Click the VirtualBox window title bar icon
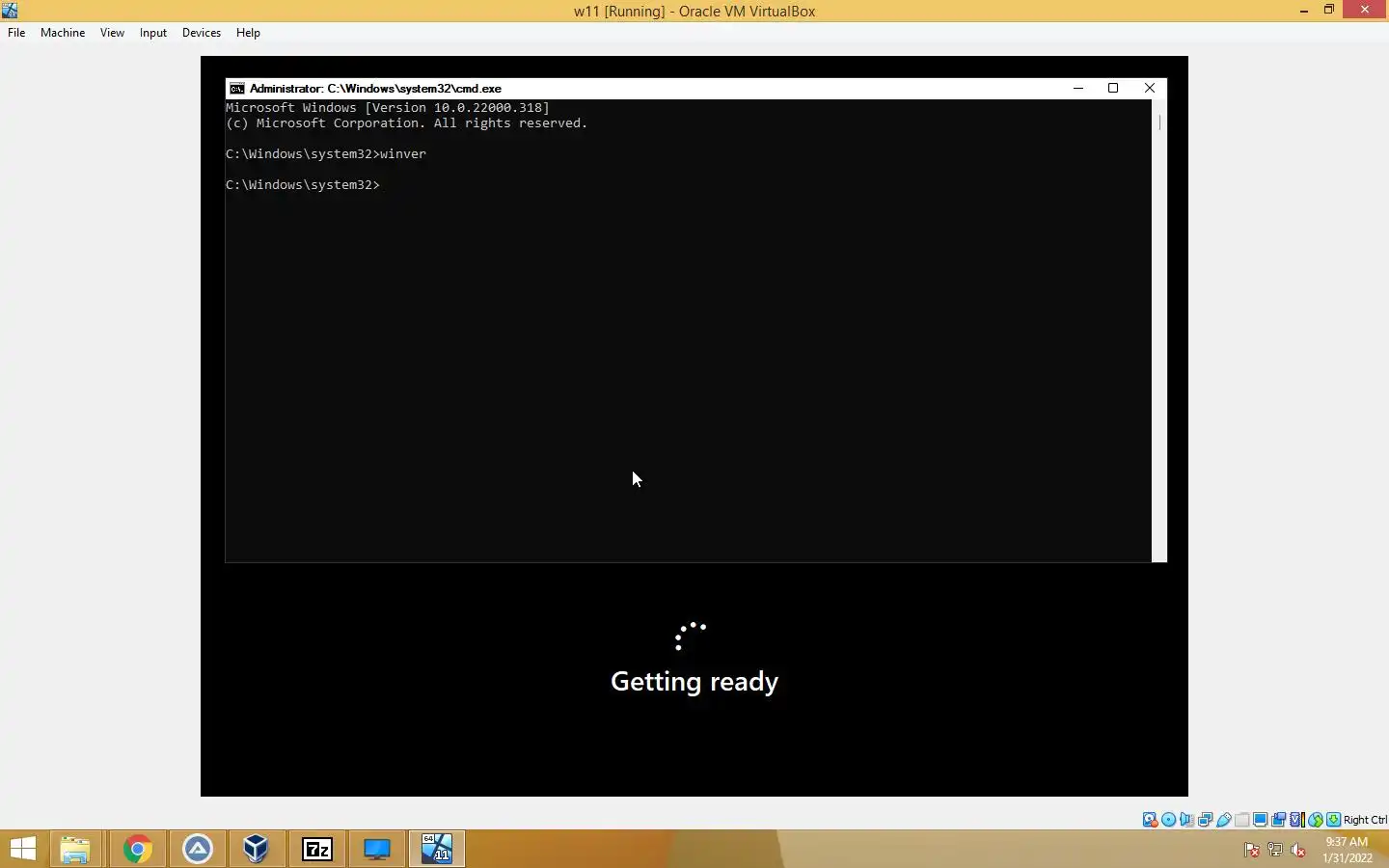 (x=10, y=11)
